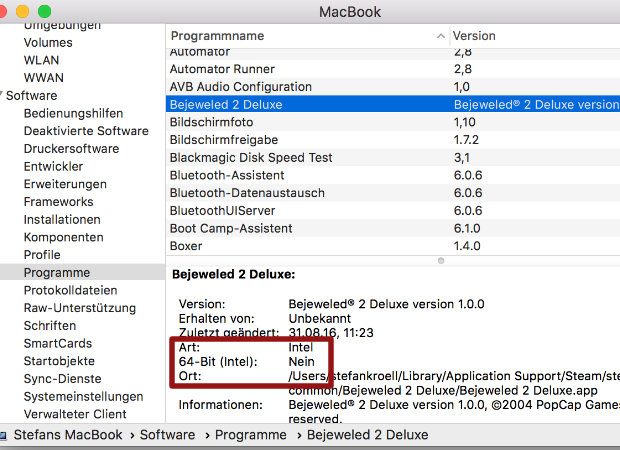
Task: Click Software in the path bar
Action: (x=167, y=435)
